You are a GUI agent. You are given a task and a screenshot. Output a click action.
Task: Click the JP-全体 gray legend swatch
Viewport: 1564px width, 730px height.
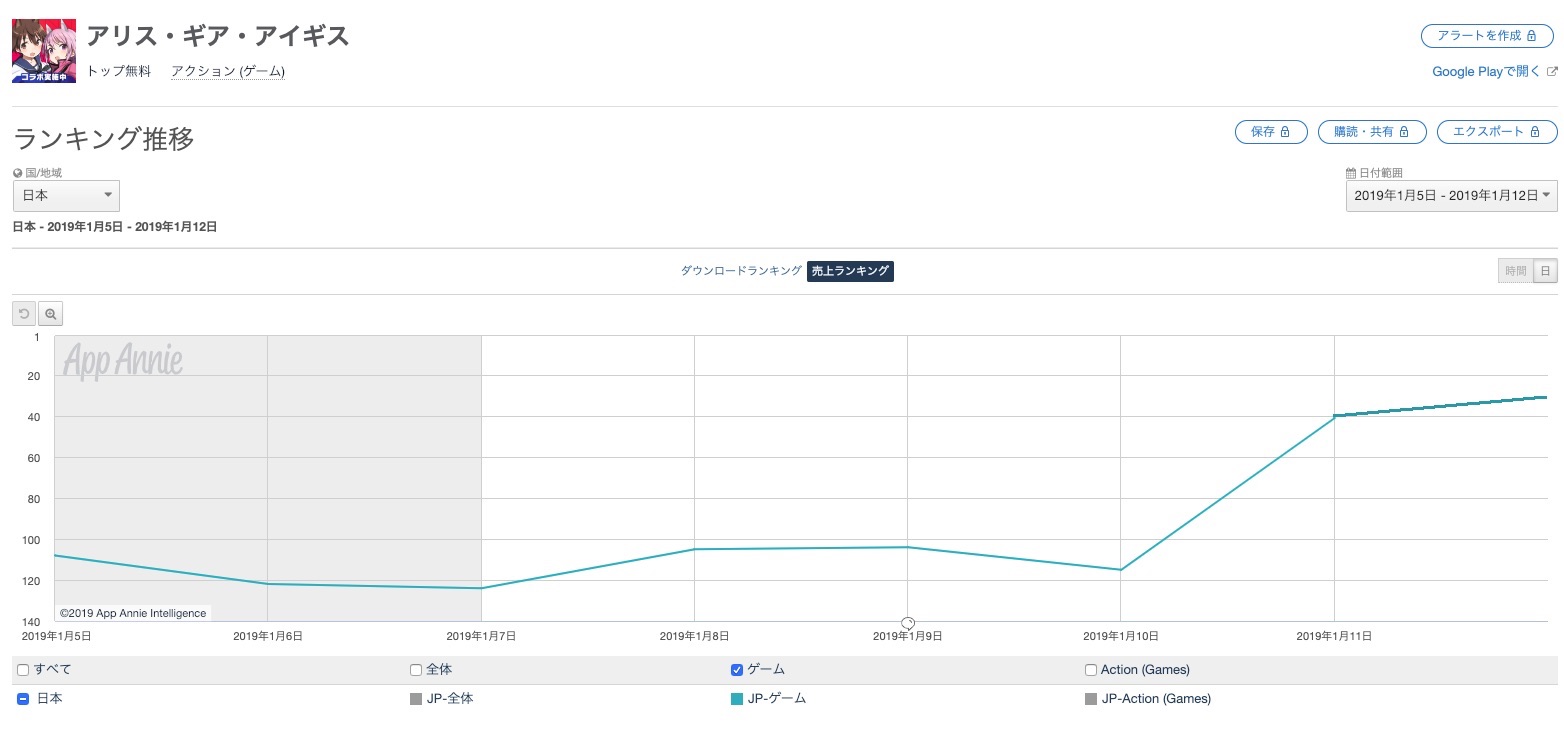(x=416, y=699)
